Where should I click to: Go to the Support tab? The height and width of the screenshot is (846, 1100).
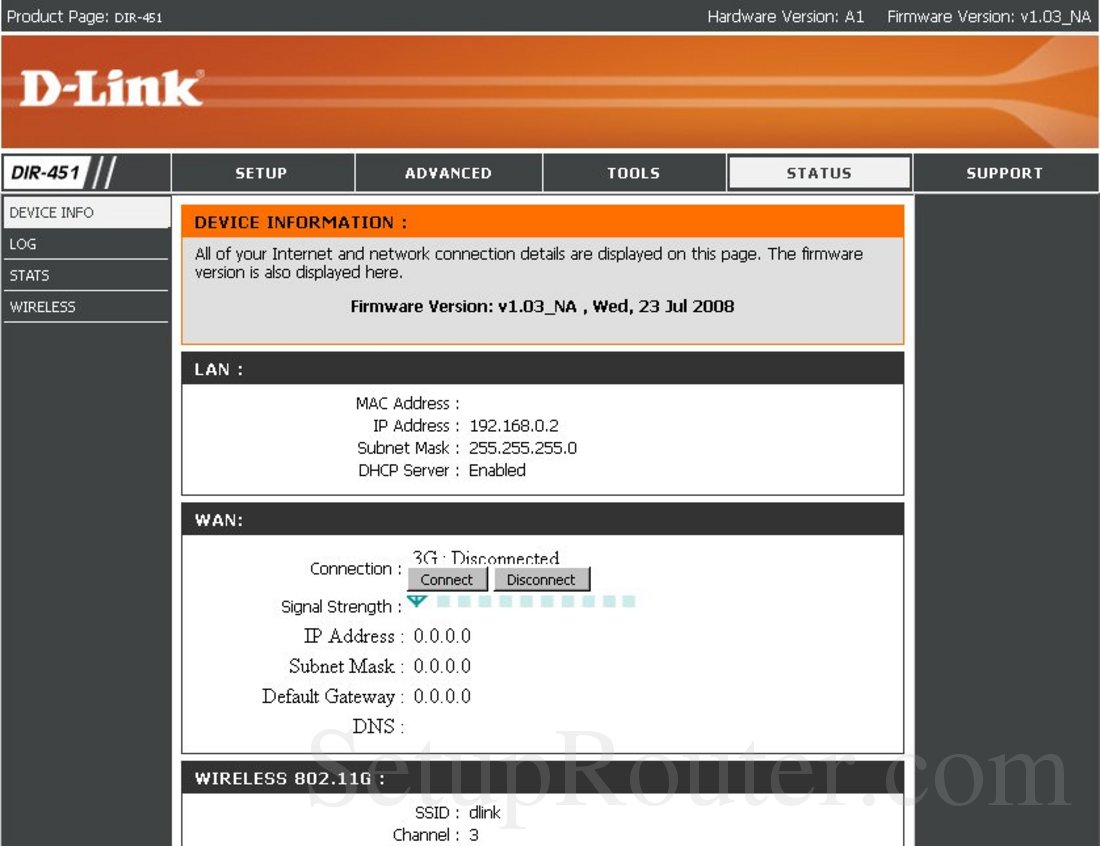1005,173
